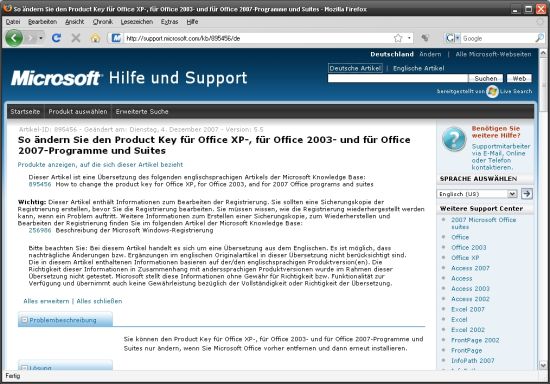
Task: Click the magnifier search icon in the Google box
Action: pyautogui.click(x=539, y=38)
